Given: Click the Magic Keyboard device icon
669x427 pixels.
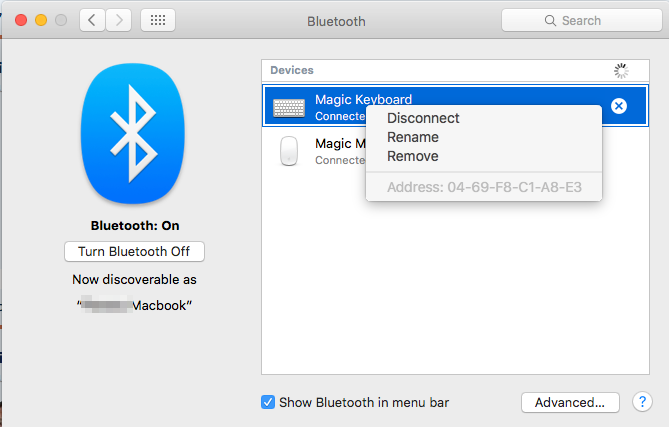Looking at the screenshot, I should click(289, 107).
